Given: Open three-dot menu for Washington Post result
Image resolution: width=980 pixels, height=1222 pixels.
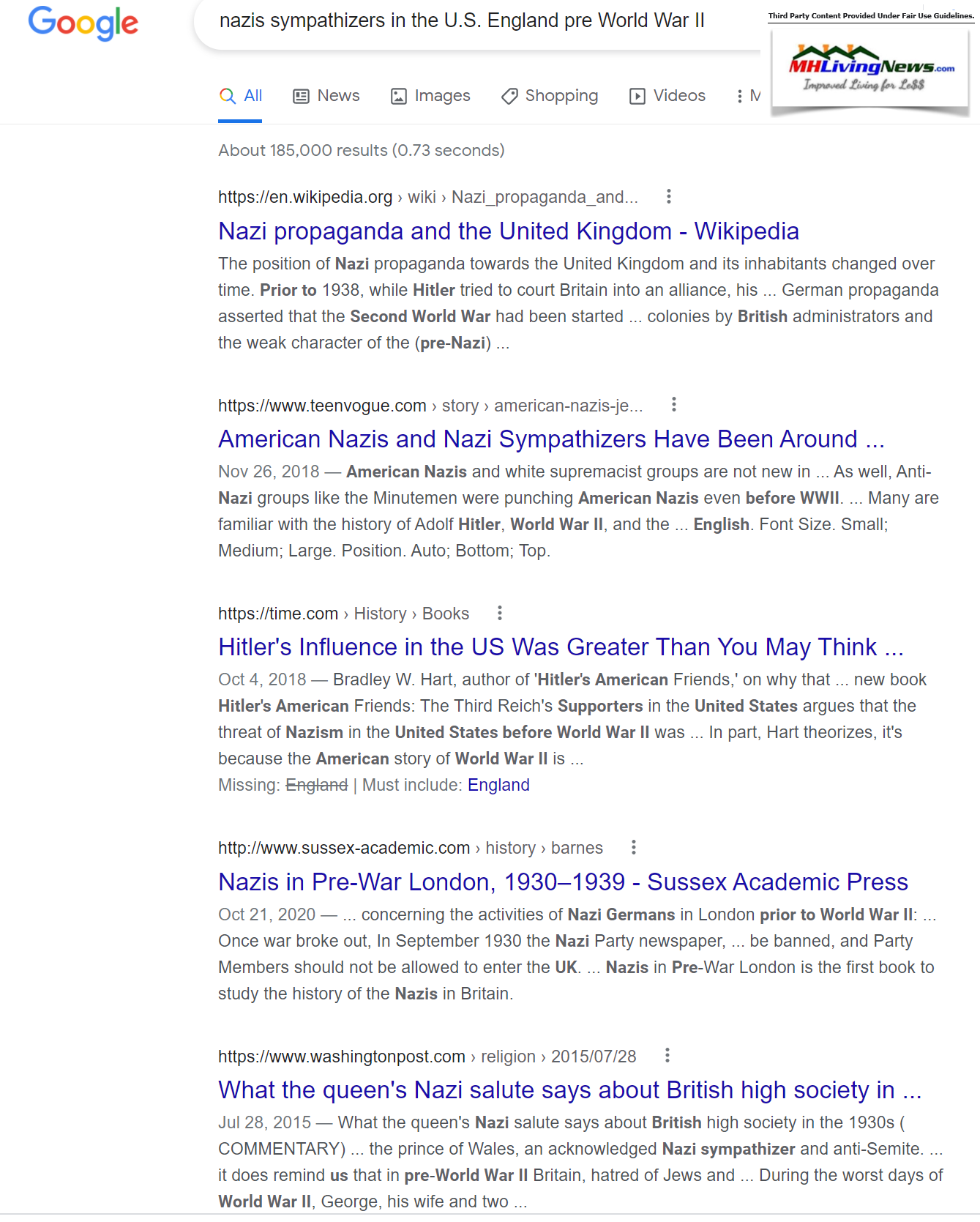Looking at the screenshot, I should [667, 1055].
